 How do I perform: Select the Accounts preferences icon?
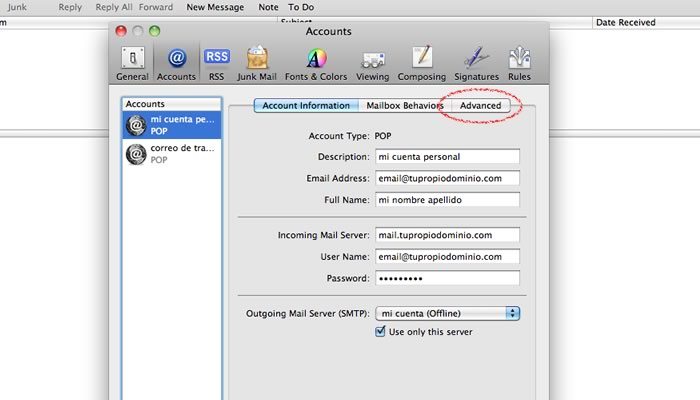tap(176, 63)
